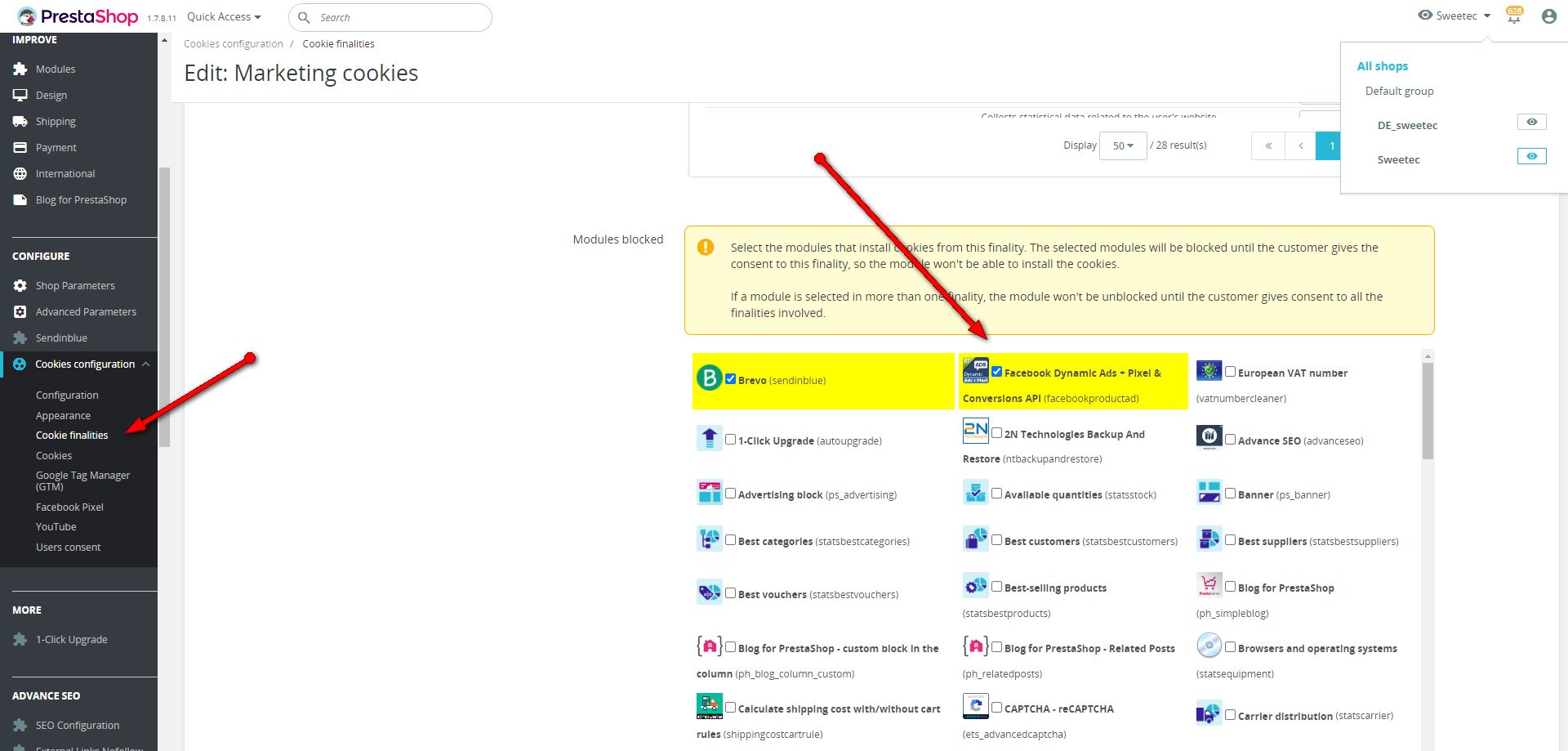Open SEO Configuration in sidebar

coord(78,726)
